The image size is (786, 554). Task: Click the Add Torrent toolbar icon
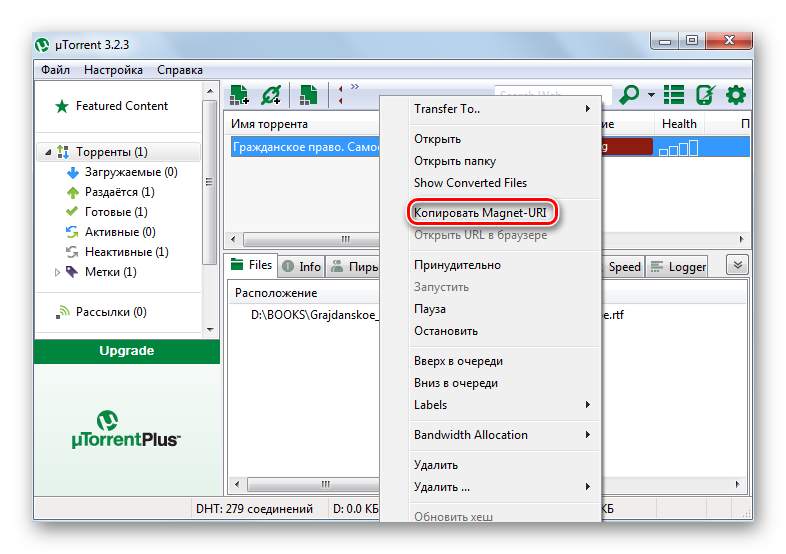click(x=239, y=95)
